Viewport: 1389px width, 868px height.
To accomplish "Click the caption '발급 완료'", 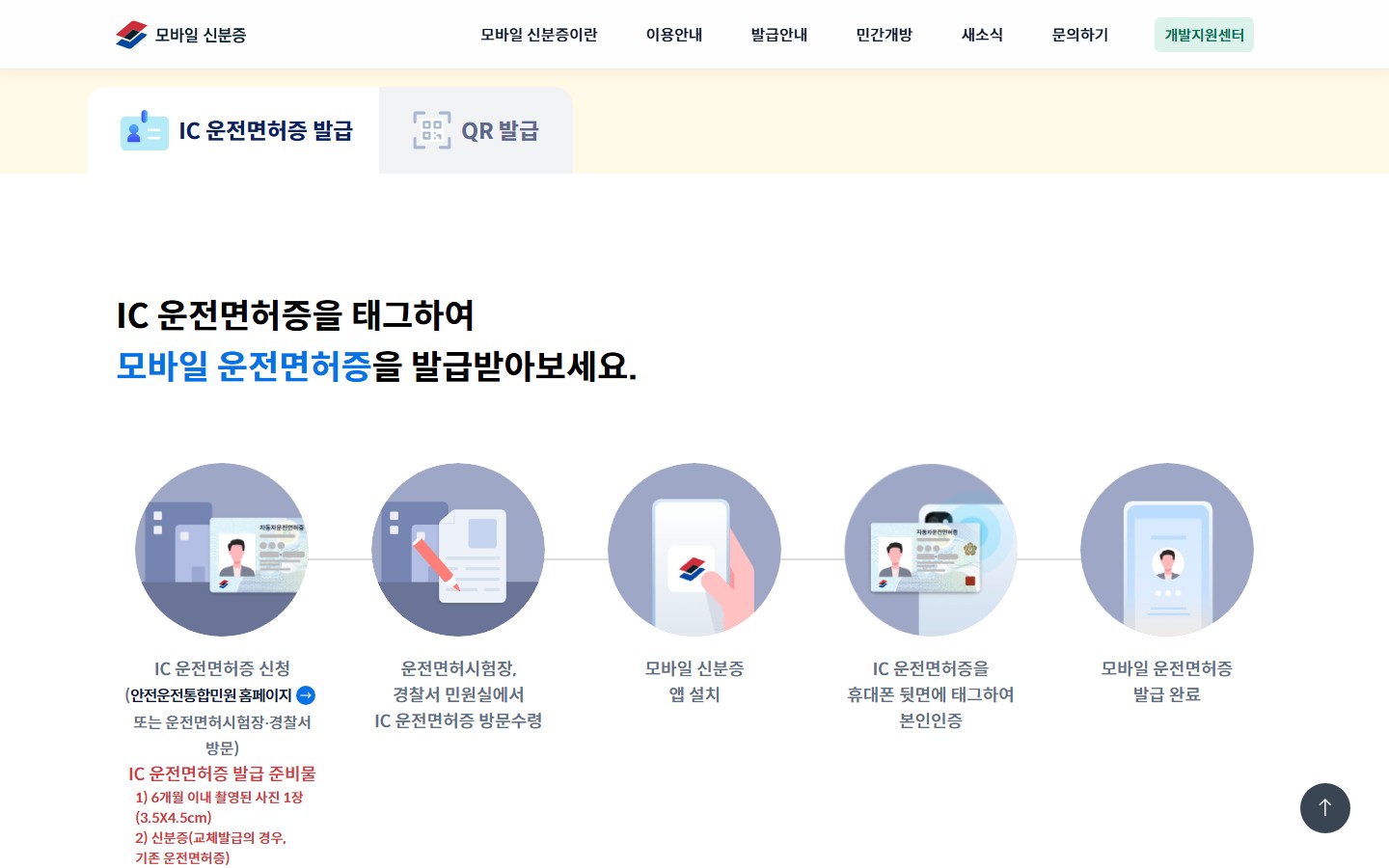I will (1167, 694).
